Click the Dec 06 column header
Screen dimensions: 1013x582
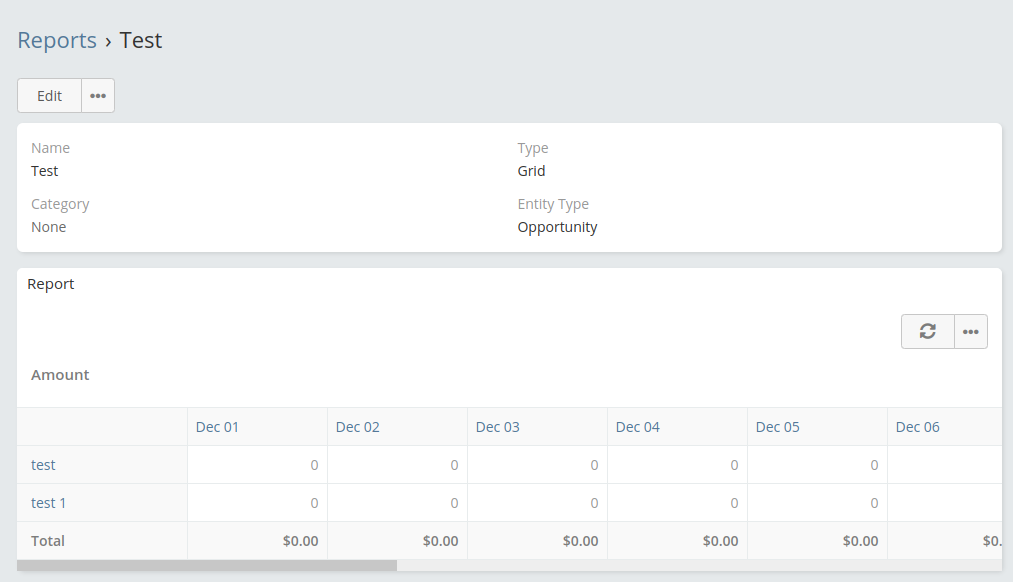point(917,427)
